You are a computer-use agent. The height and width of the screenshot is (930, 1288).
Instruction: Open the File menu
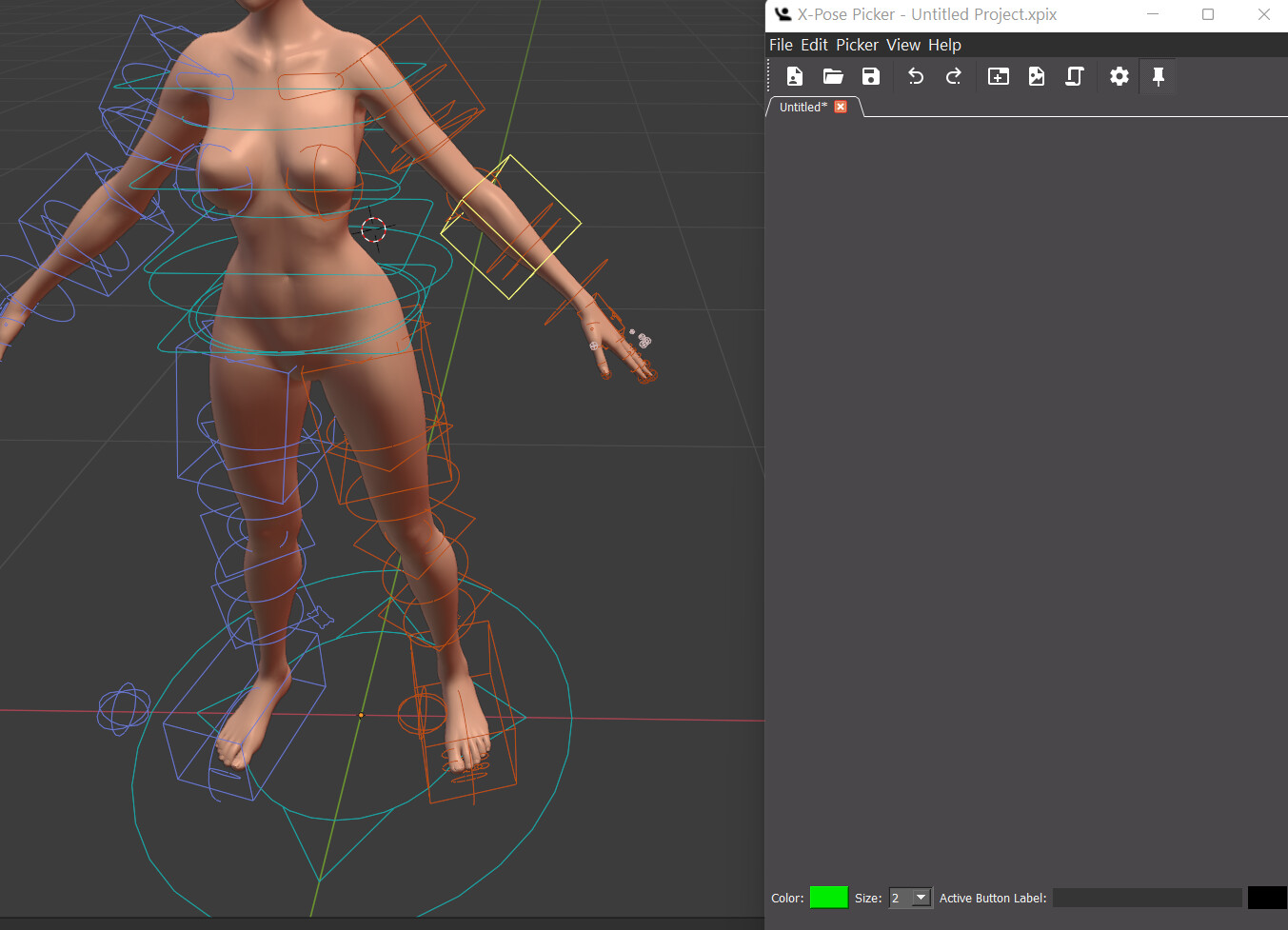(781, 45)
